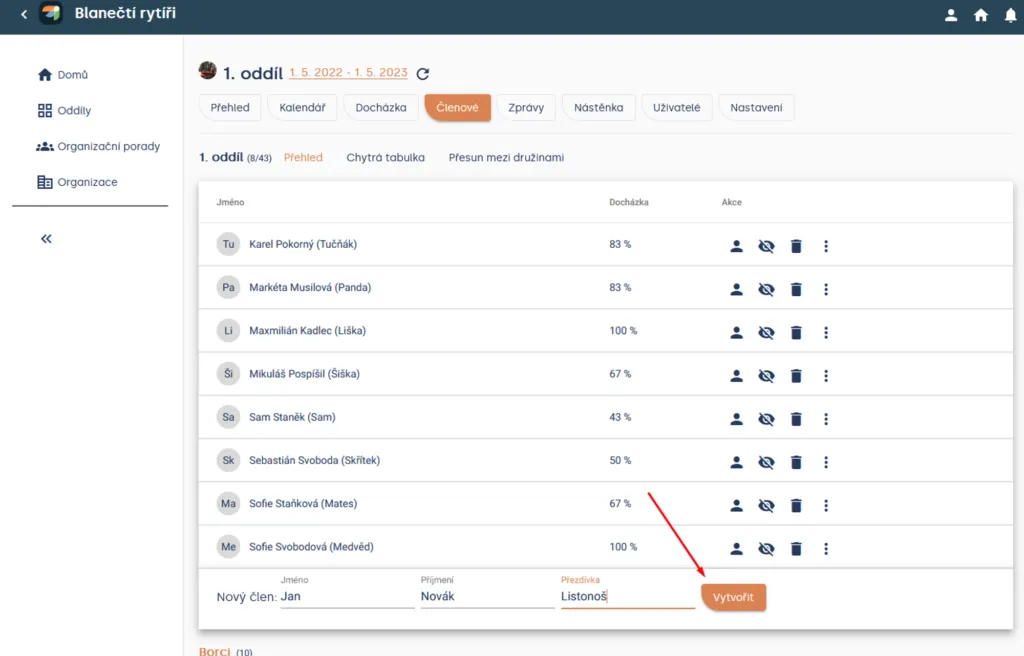
Task: Toggle visibility for Karel Pokorný
Action: (766, 246)
